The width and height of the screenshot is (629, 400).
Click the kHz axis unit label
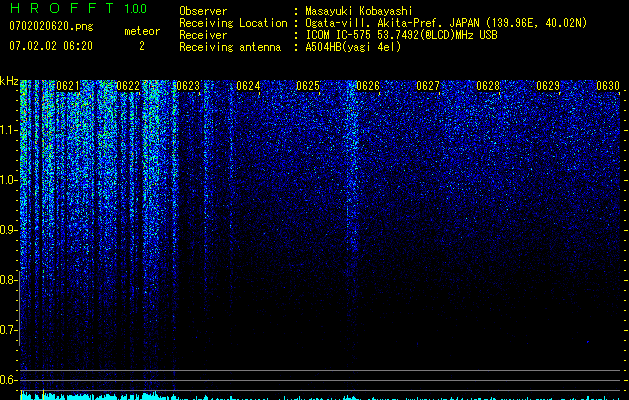9,81
